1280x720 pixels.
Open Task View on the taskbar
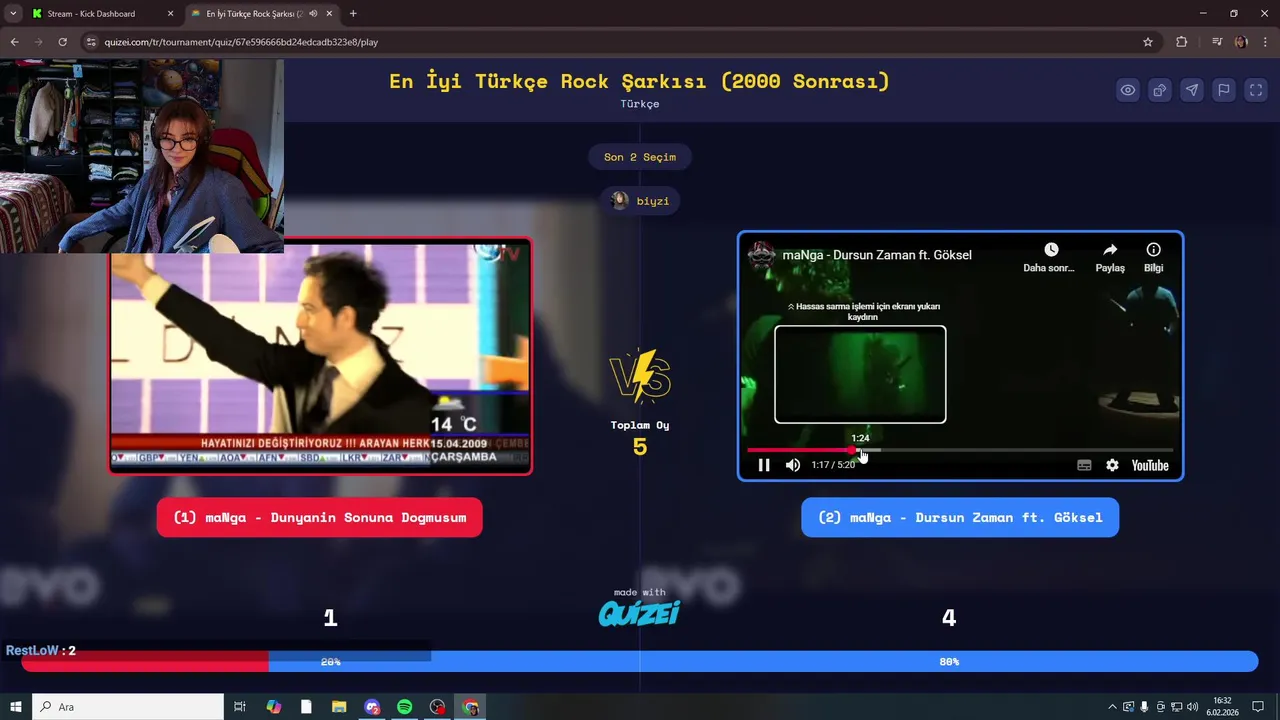click(240, 707)
